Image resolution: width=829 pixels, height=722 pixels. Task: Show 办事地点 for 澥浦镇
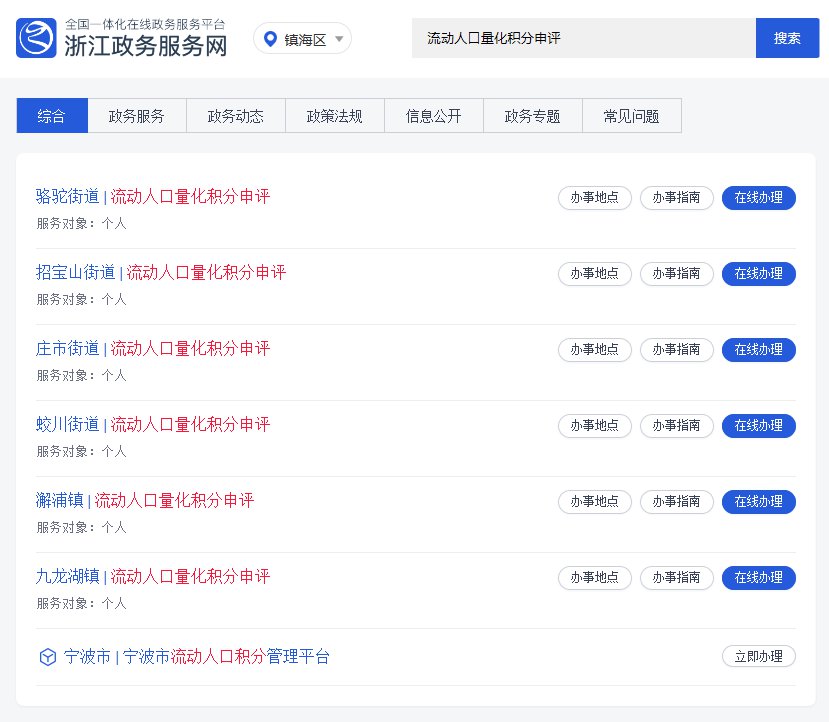(x=594, y=502)
